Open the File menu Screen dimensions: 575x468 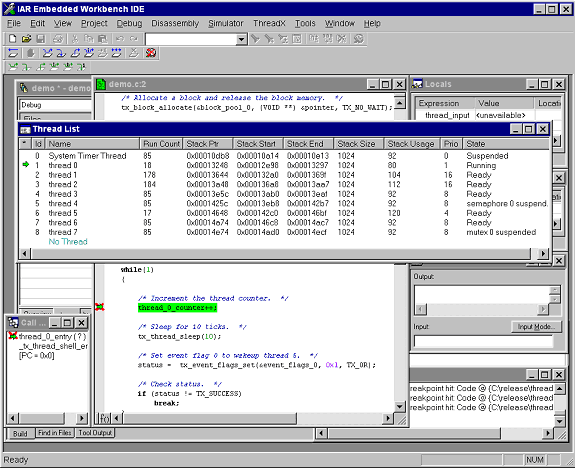(x=14, y=23)
